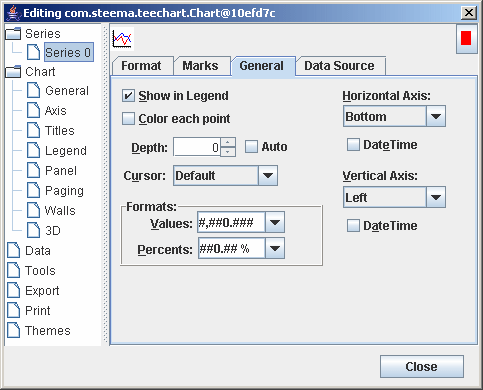The width and height of the screenshot is (483, 390).
Task: Click the Close button
Action: [x=422, y=366]
